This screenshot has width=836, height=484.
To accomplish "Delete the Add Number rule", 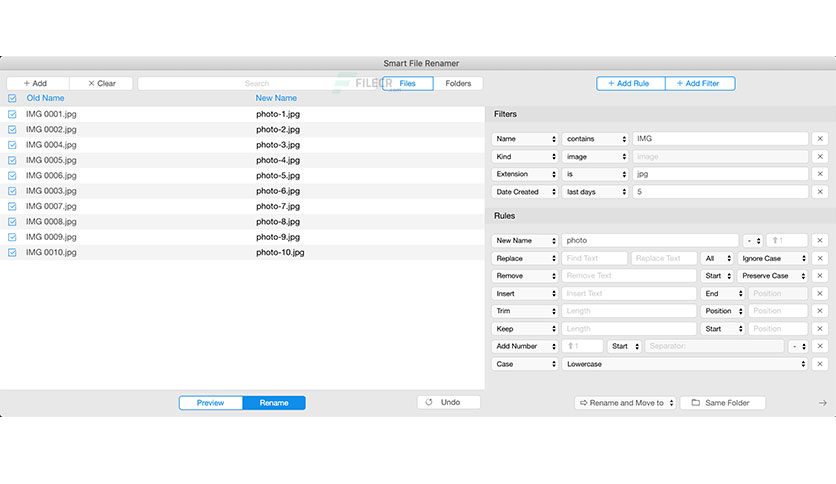I will pos(820,346).
